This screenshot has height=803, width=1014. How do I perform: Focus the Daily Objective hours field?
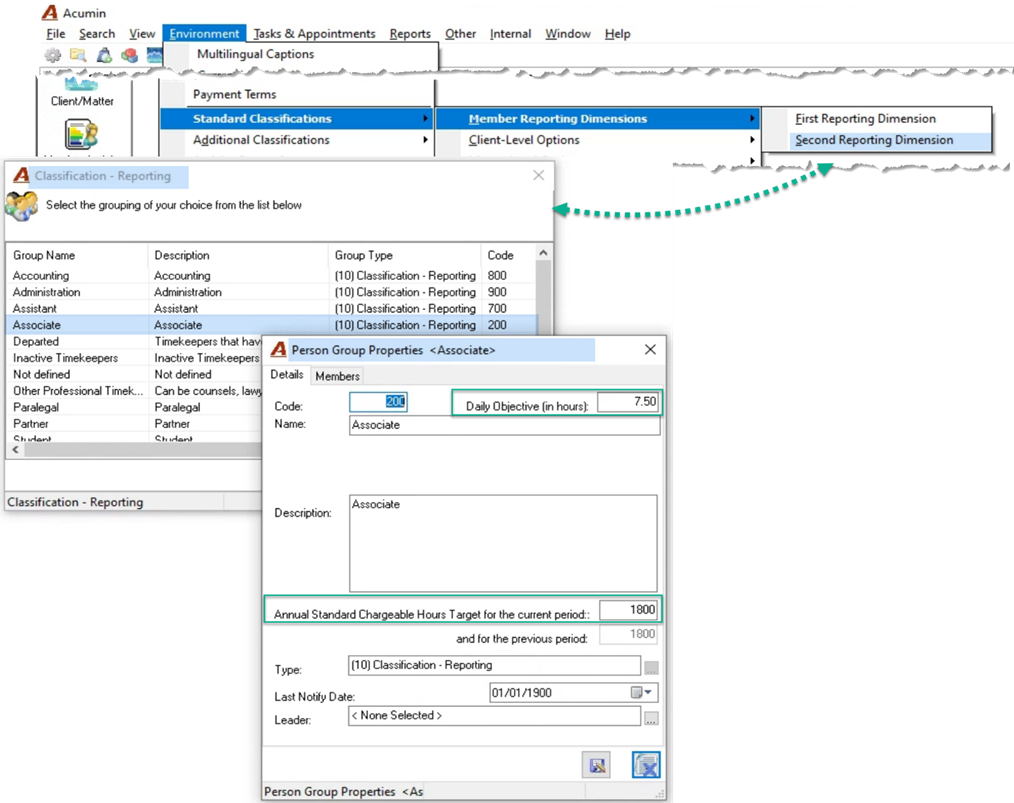(627, 402)
